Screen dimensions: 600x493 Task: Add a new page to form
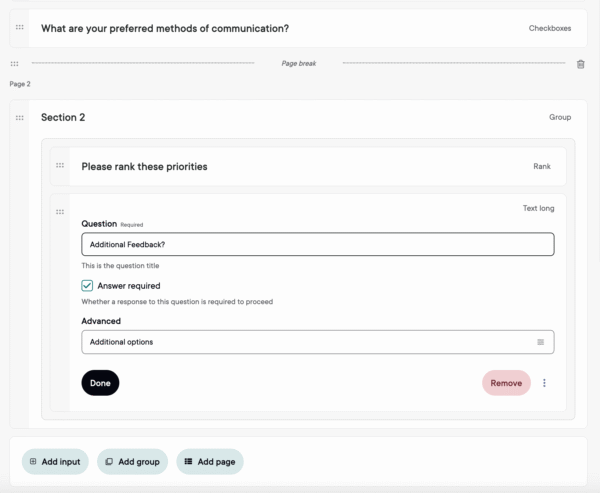pos(210,462)
